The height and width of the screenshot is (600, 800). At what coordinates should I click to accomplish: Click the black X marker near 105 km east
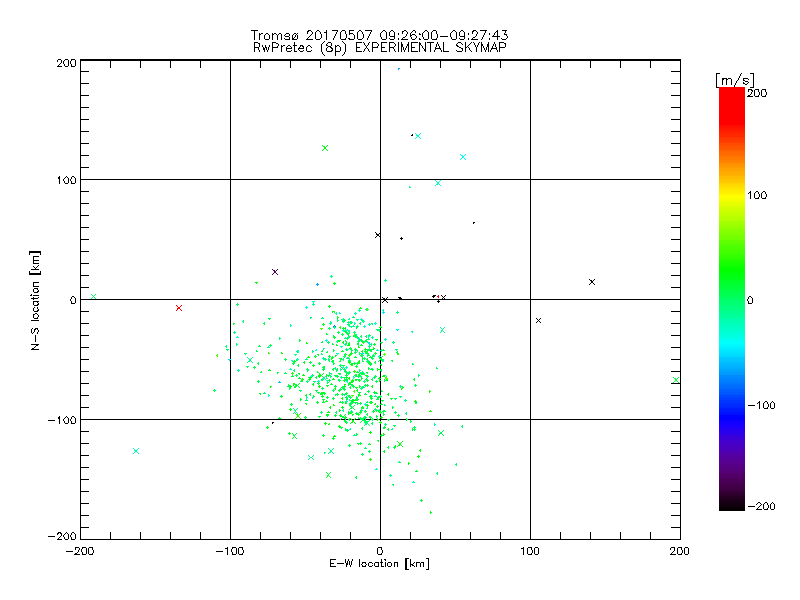pos(538,320)
